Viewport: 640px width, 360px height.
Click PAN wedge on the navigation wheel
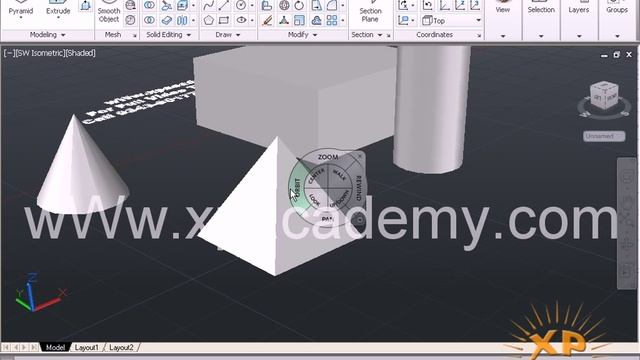tap(327, 219)
